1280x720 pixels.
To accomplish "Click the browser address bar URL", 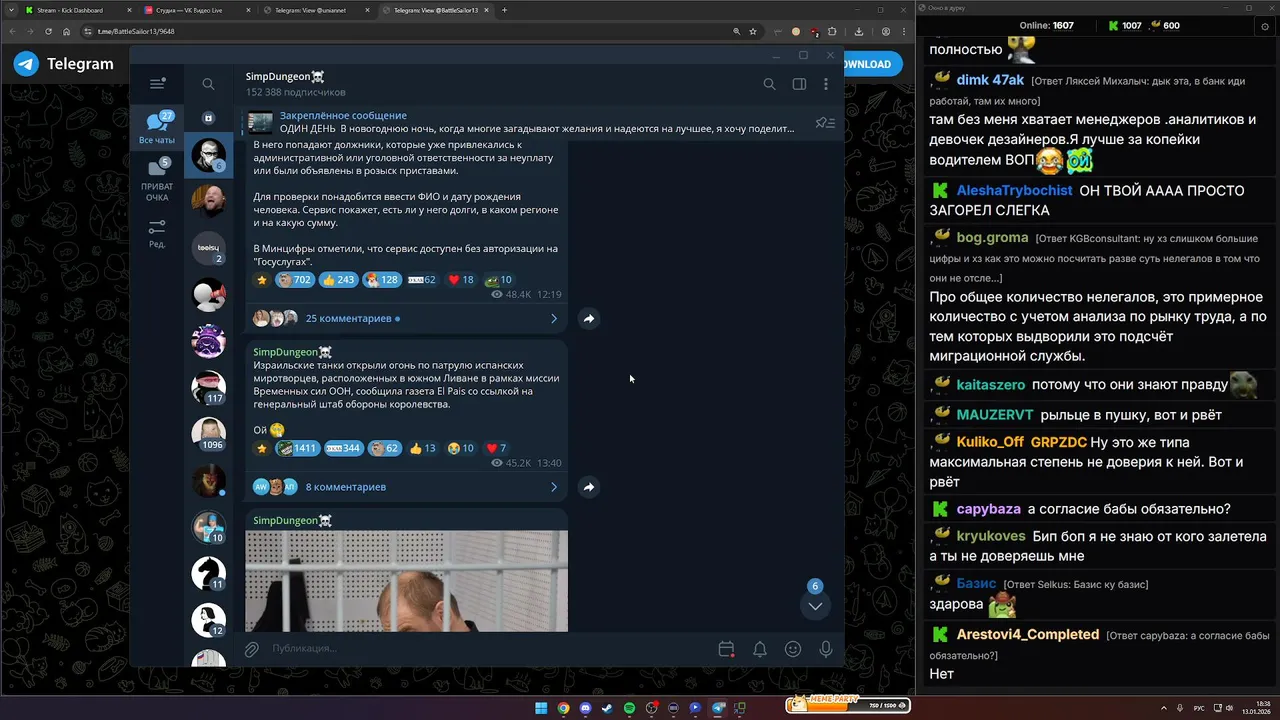I will tap(136, 31).
